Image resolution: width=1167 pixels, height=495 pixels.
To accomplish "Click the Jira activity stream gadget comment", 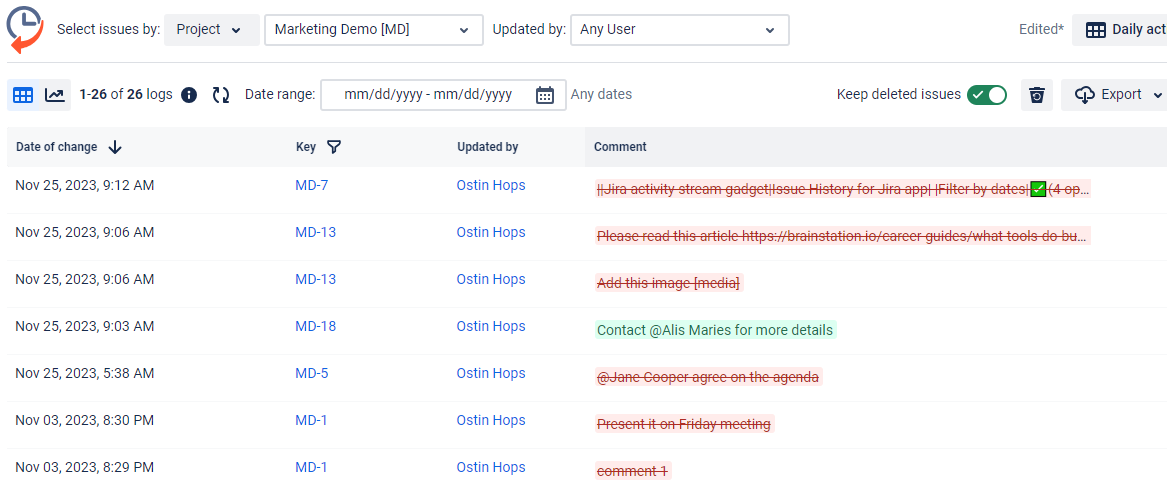I will click(x=843, y=189).
